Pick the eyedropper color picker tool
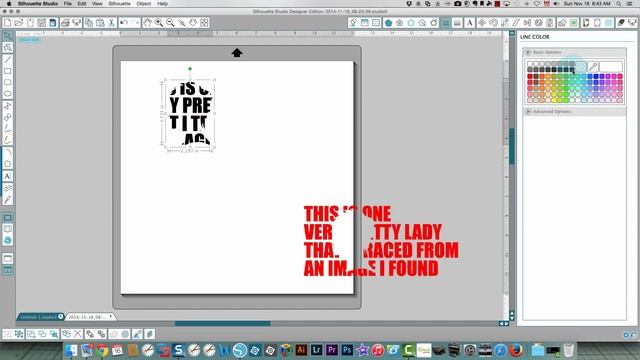This screenshot has width=640, height=360. 593,66
